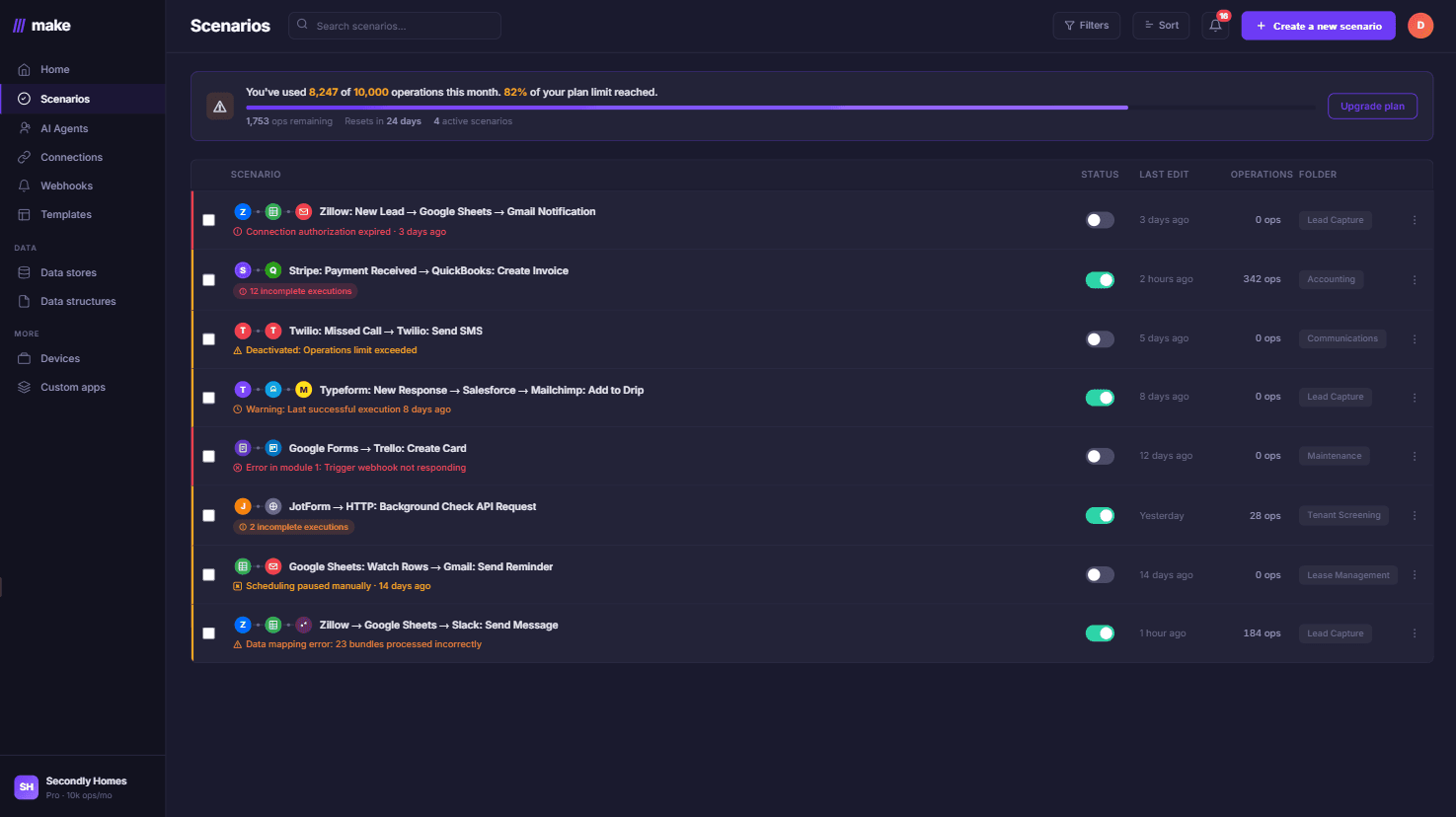Click the Salesforce icon in Typeform scenario
The width and height of the screenshot is (1456, 817).
click(x=272, y=390)
